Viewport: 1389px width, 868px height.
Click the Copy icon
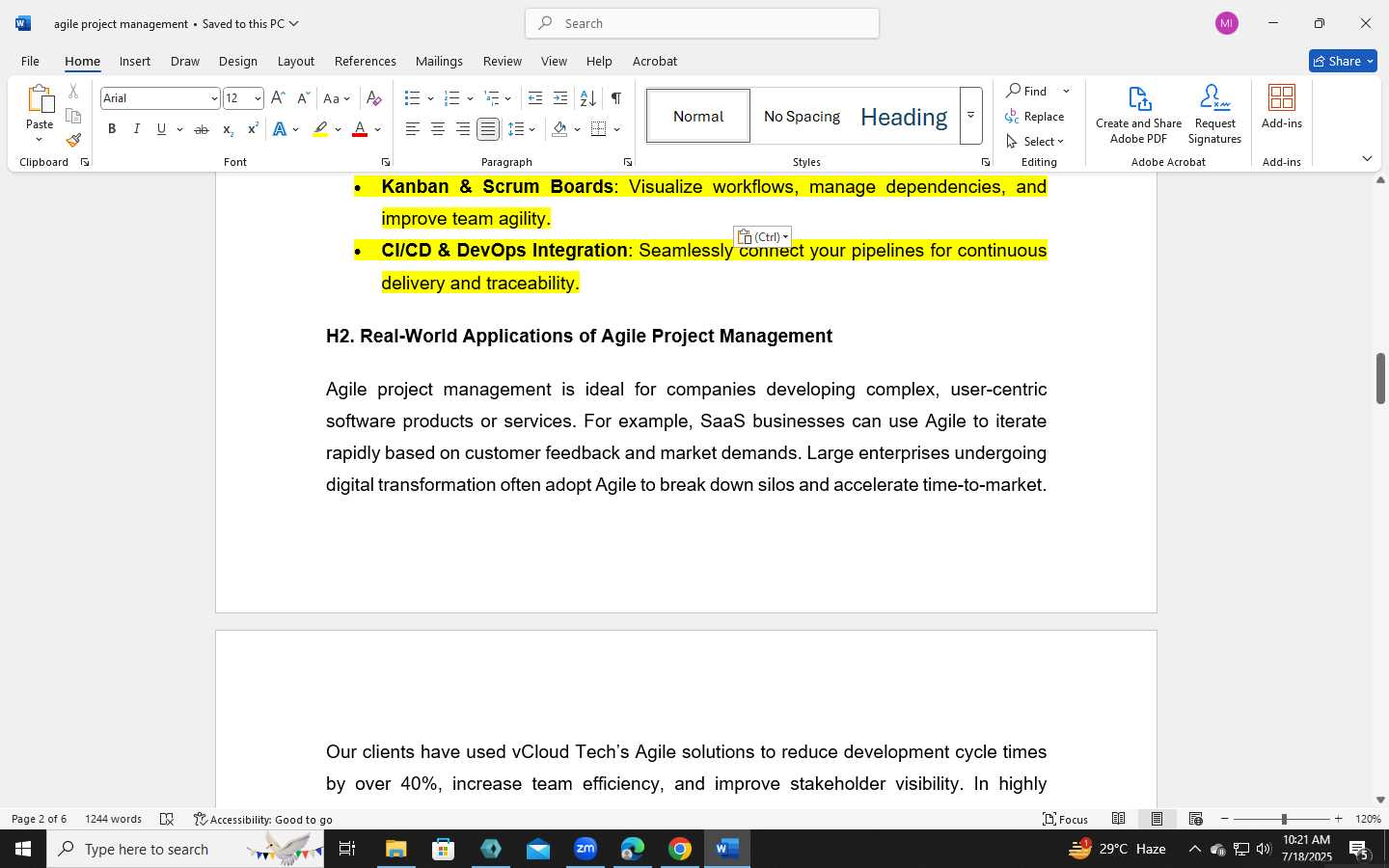click(73, 116)
